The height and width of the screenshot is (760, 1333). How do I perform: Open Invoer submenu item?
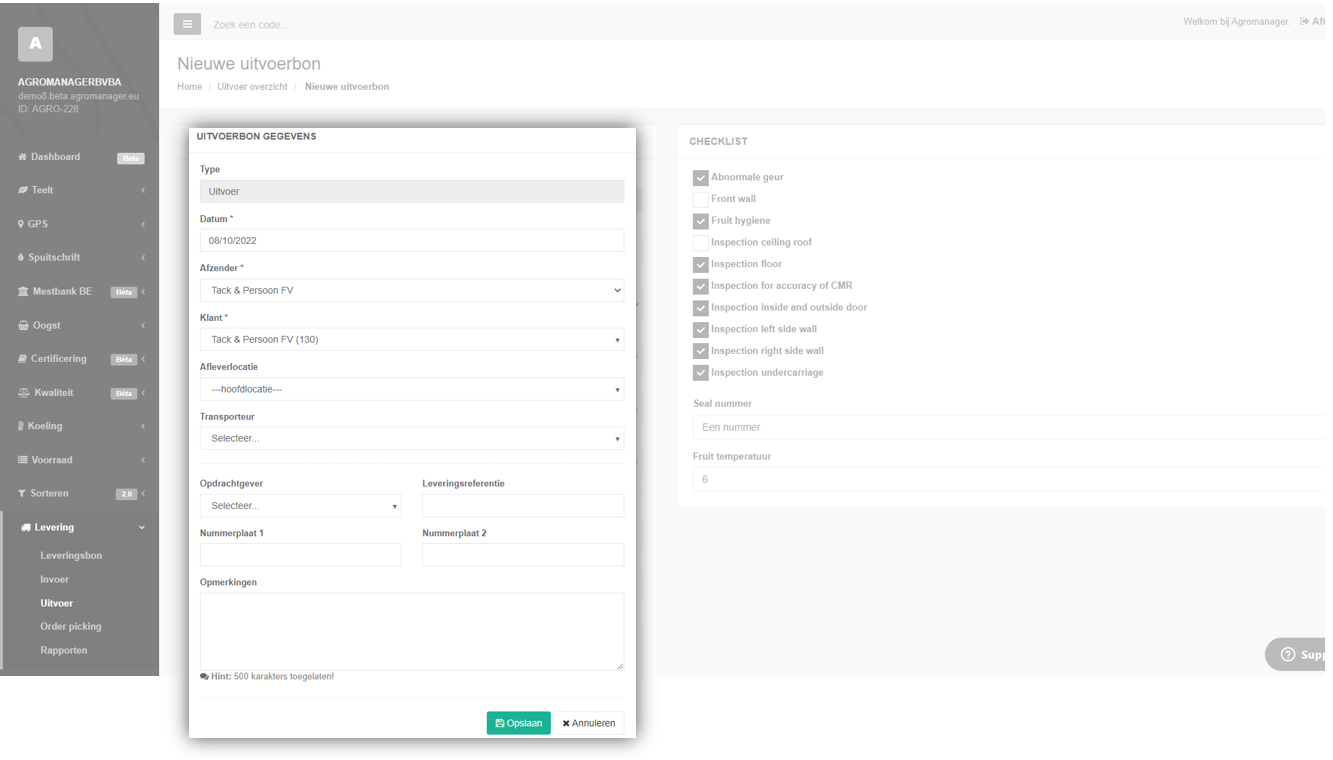55,579
